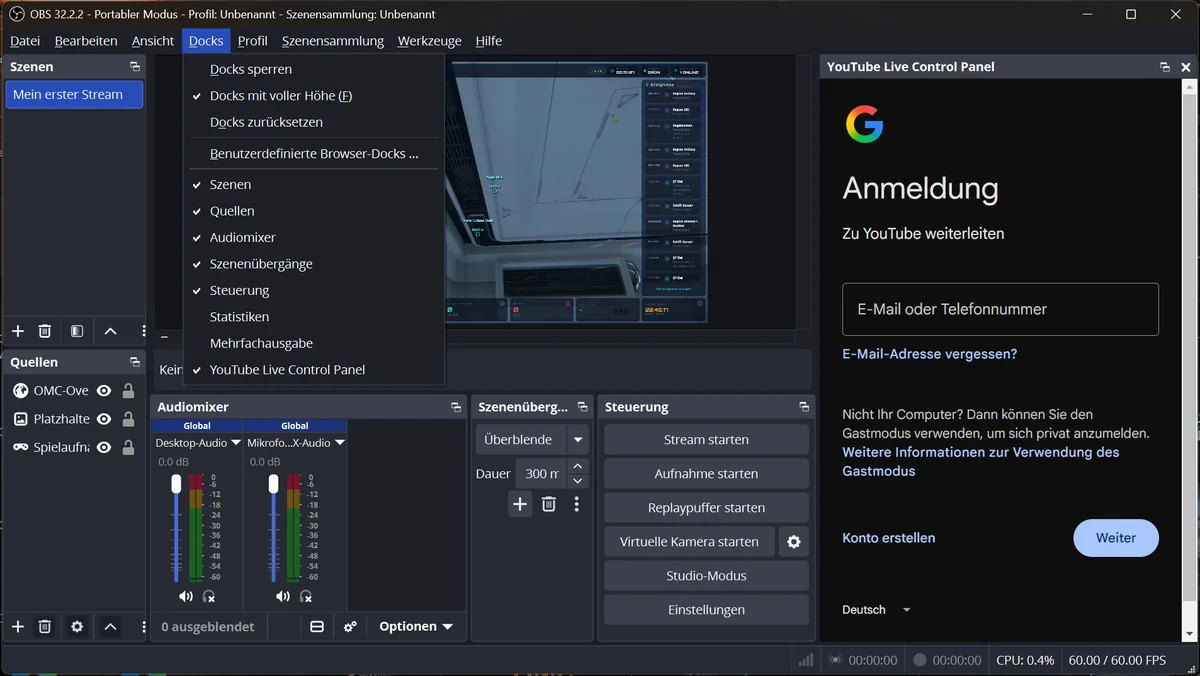Switch Audiomixer layout with the layout icon
The width and height of the screenshot is (1200, 676).
317,627
